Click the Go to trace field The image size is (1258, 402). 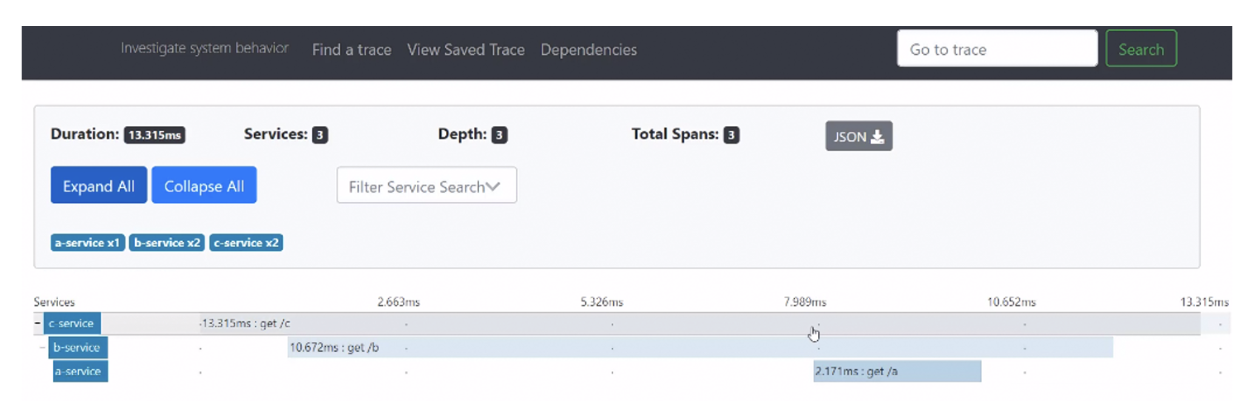coord(996,49)
